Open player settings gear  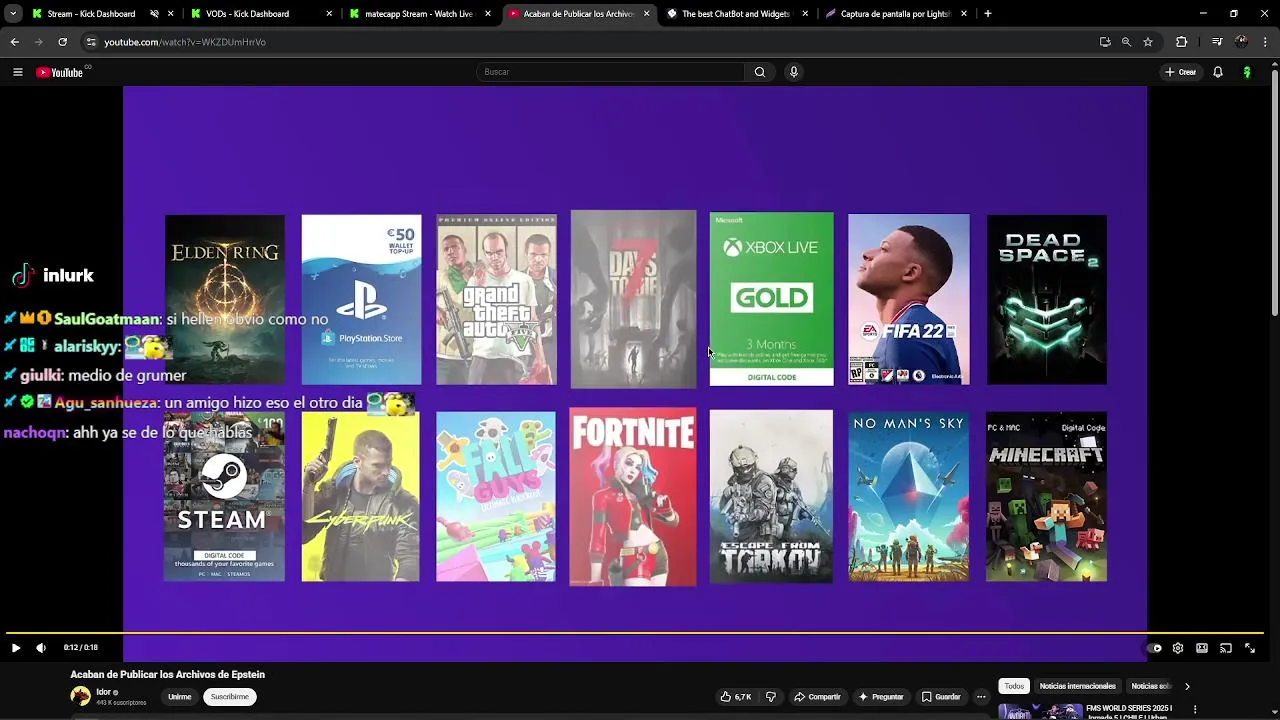click(x=1178, y=648)
